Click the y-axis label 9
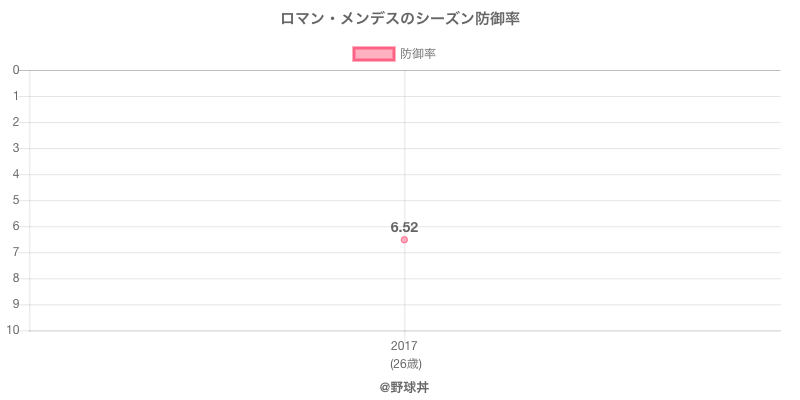Viewport: 800px width, 400px height. click(x=17, y=304)
